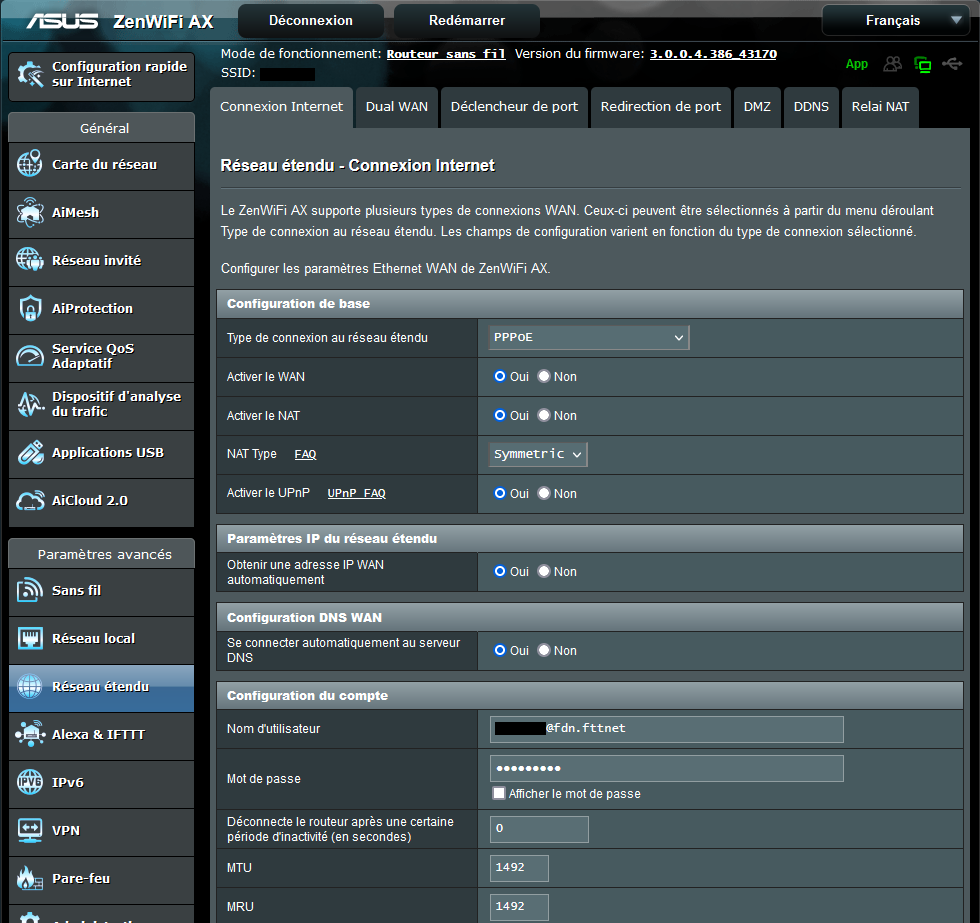Click the AiMesh sidebar icon
This screenshot has width=980, height=923.
click(x=29, y=212)
